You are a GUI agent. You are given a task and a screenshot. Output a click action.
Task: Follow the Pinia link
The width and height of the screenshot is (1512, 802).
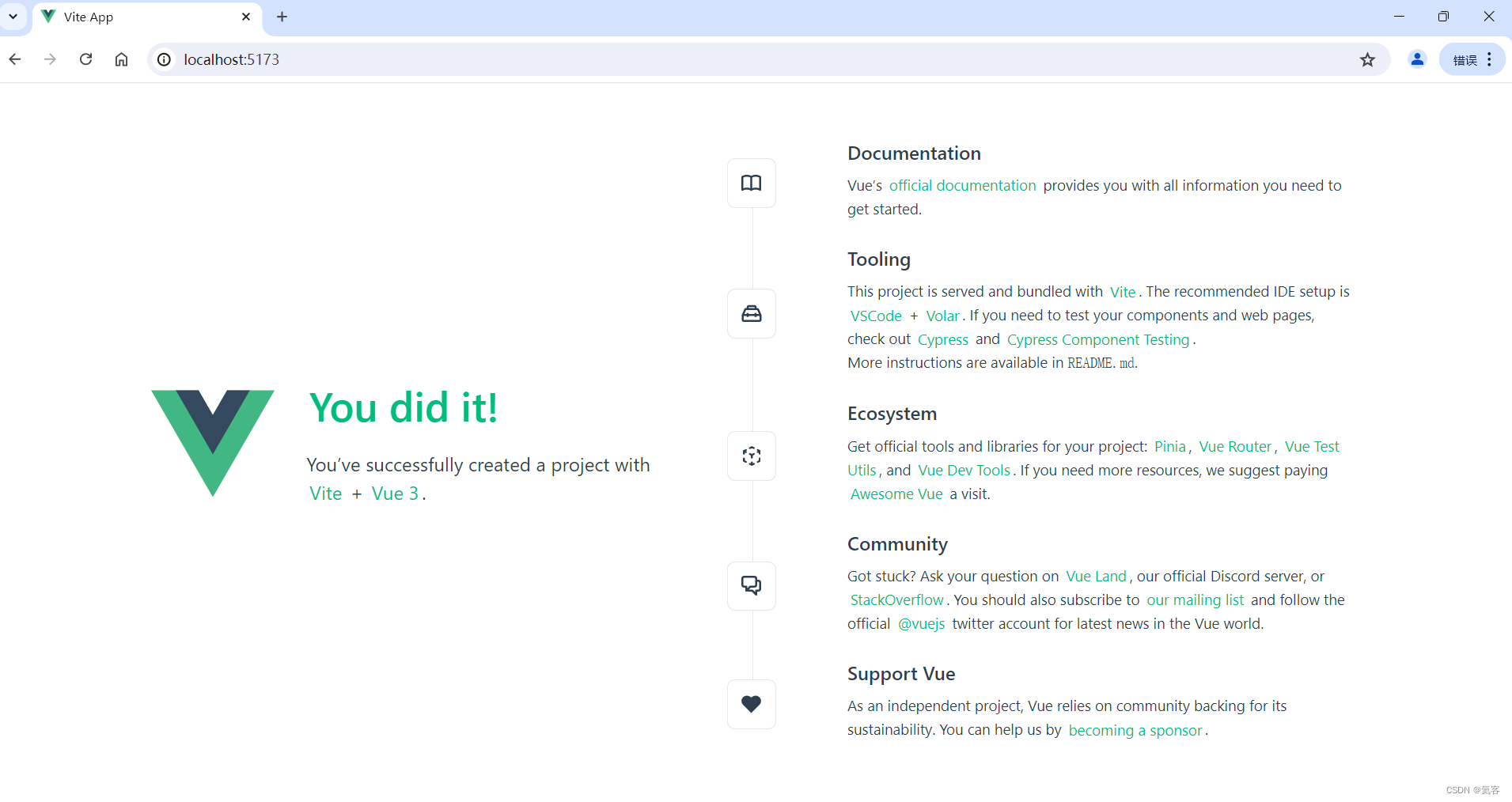[x=1169, y=446]
